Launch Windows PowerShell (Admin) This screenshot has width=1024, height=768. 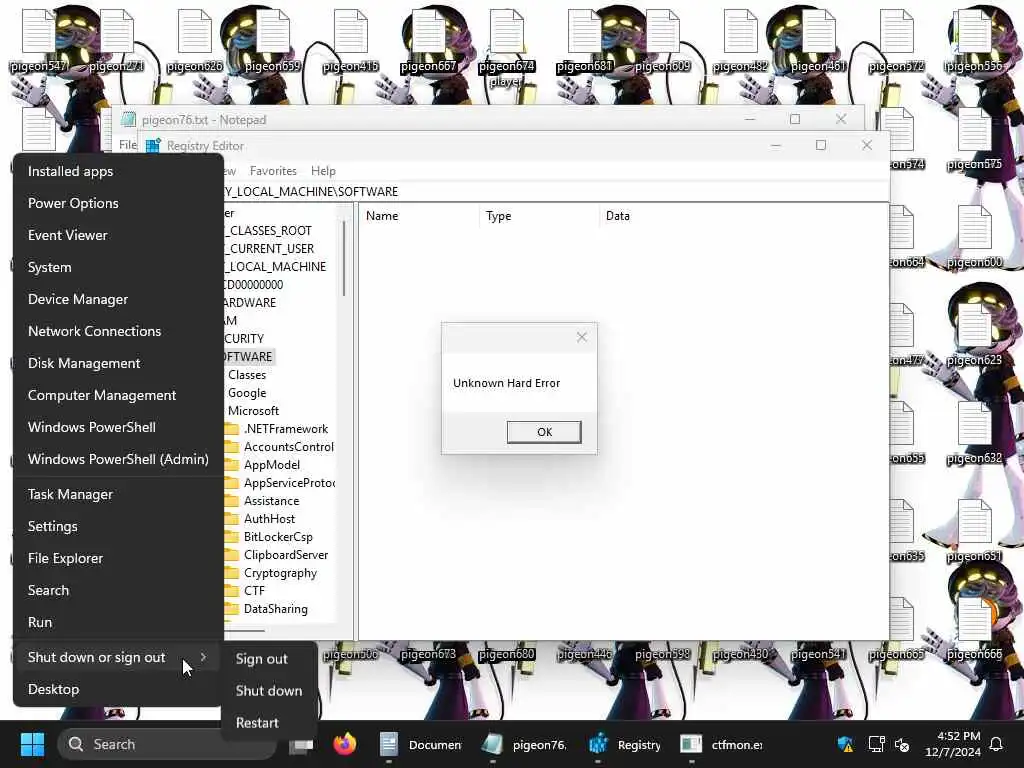(118, 459)
